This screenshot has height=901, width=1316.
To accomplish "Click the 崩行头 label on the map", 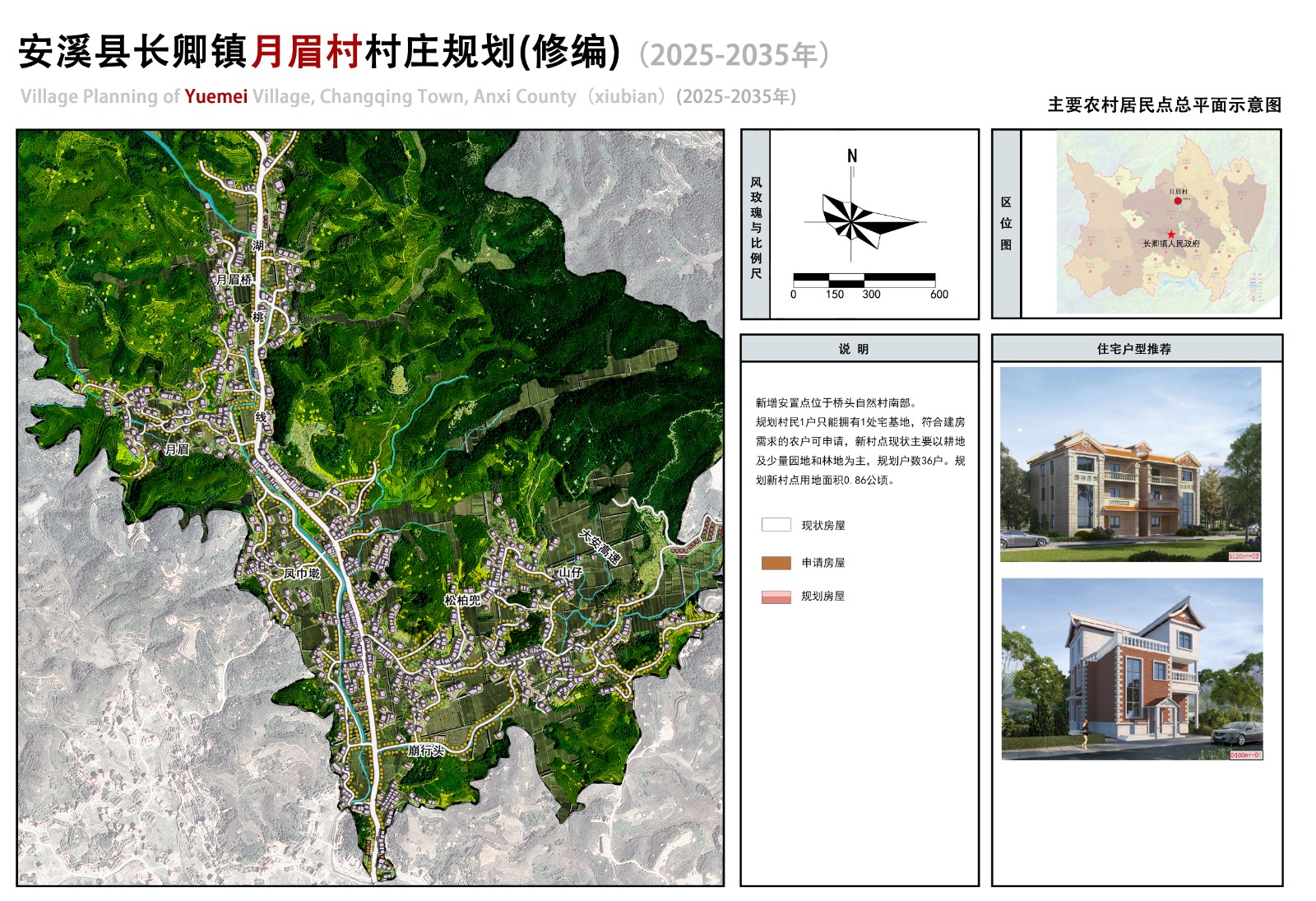I will [426, 750].
